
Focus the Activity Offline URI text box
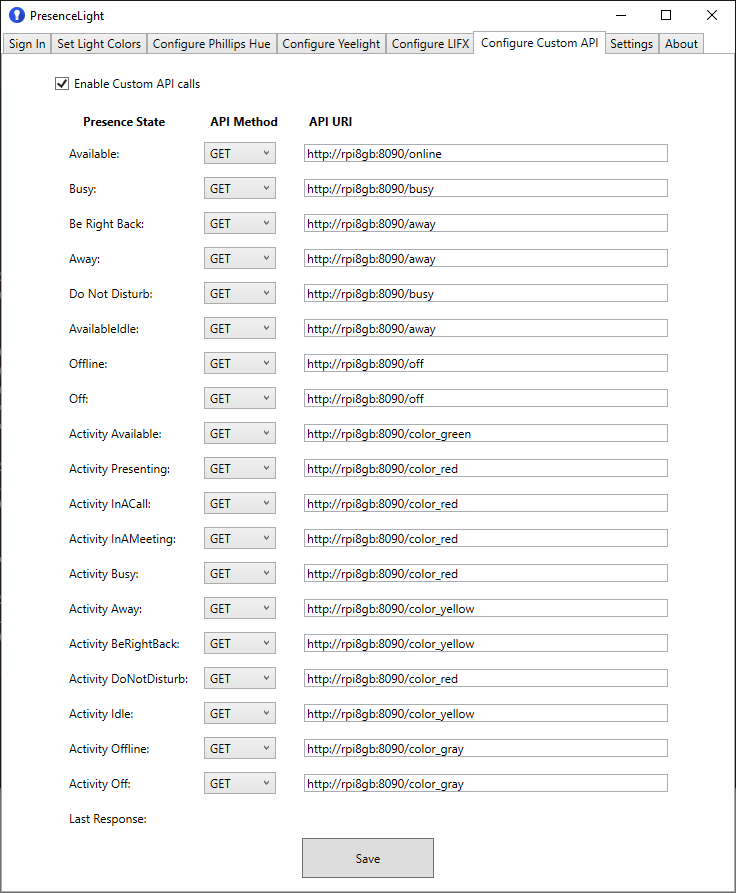[485, 748]
